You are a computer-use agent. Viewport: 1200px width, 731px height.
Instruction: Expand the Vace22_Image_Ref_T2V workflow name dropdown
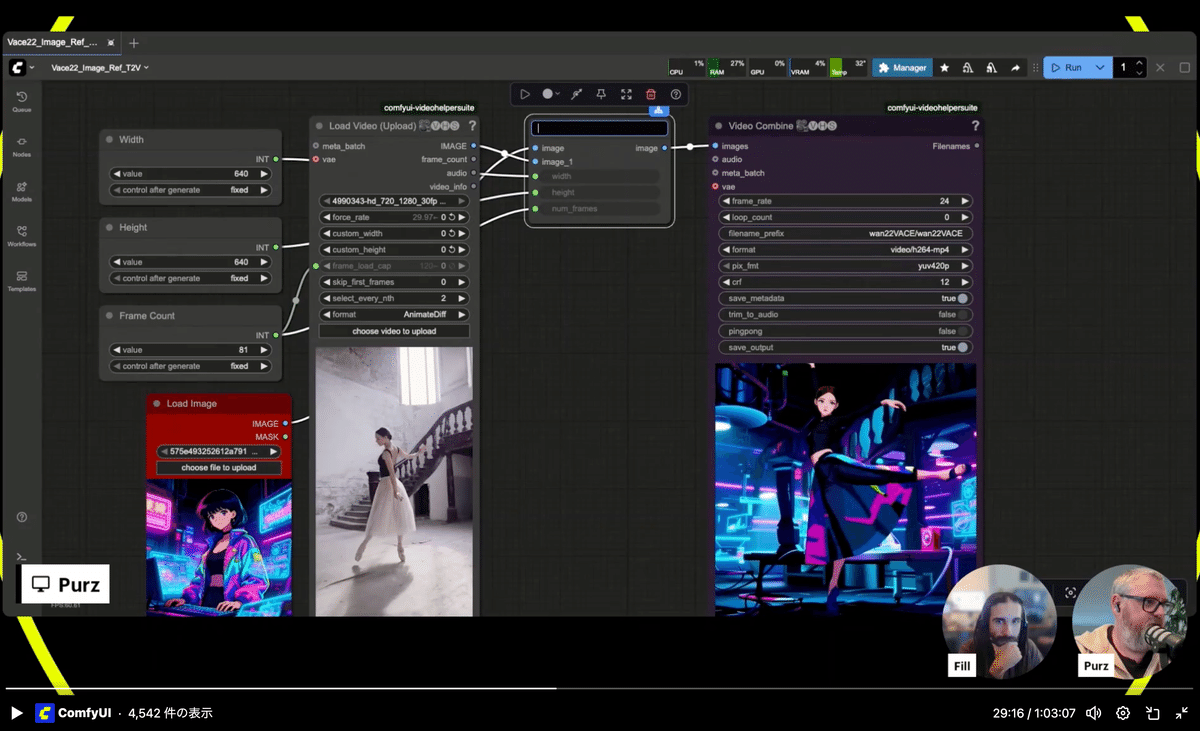(100, 68)
